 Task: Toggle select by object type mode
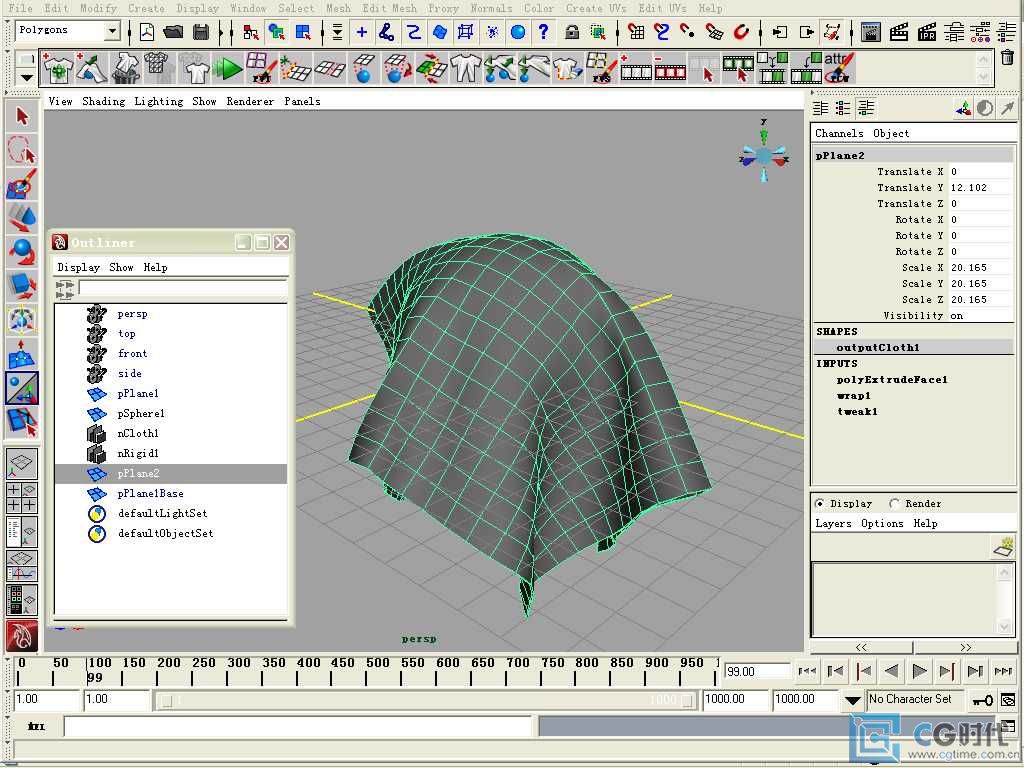pos(277,31)
